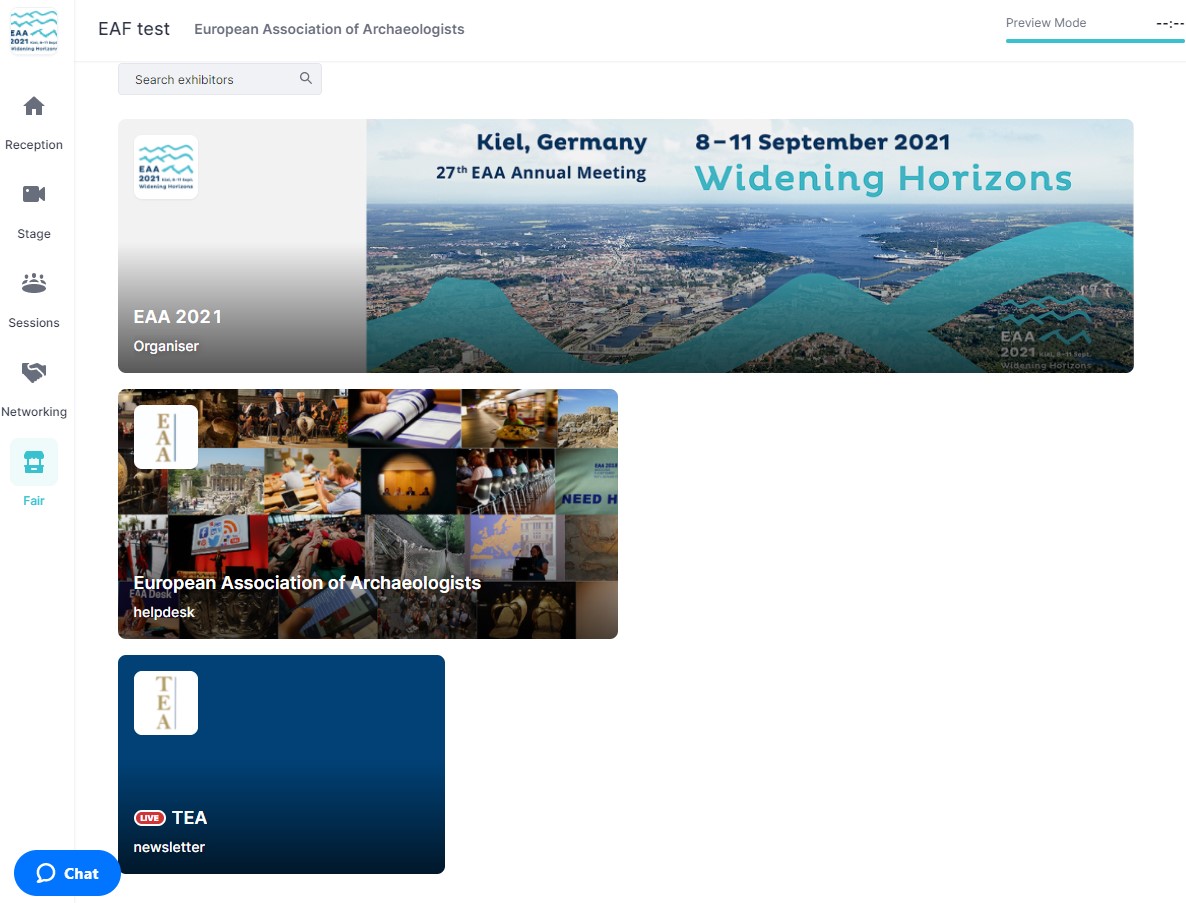This screenshot has width=1186, height=903.
Task: Focus the Search exhibitors field
Action: pos(219,79)
